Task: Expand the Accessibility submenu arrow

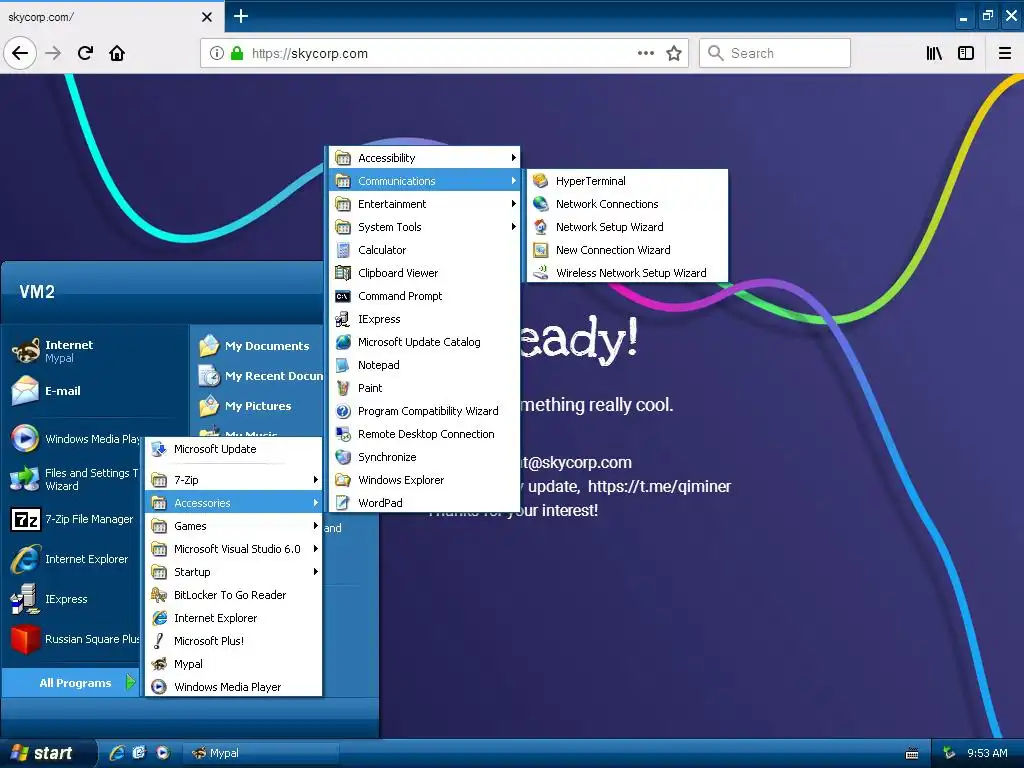Action: pyautogui.click(x=514, y=157)
